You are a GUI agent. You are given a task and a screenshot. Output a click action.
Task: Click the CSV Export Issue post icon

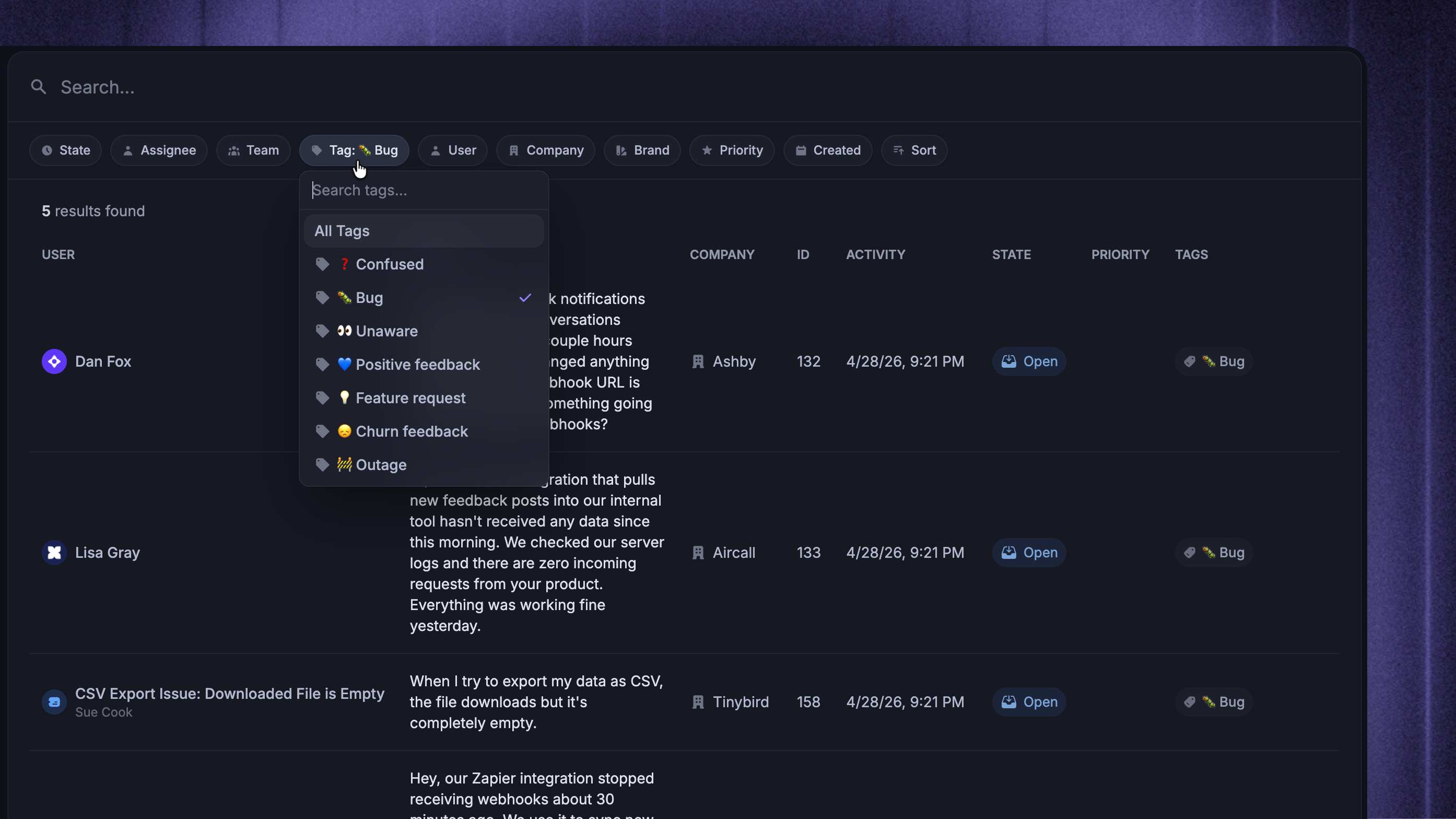click(x=54, y=702)
